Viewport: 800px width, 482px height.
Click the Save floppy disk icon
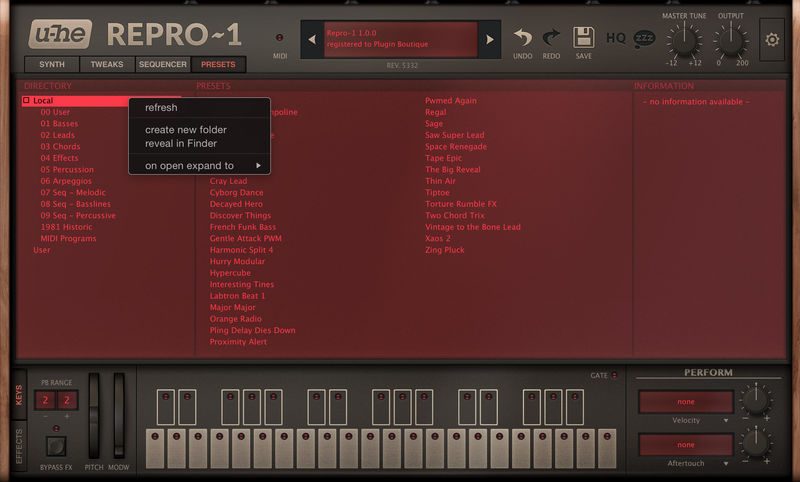(583, 38)
